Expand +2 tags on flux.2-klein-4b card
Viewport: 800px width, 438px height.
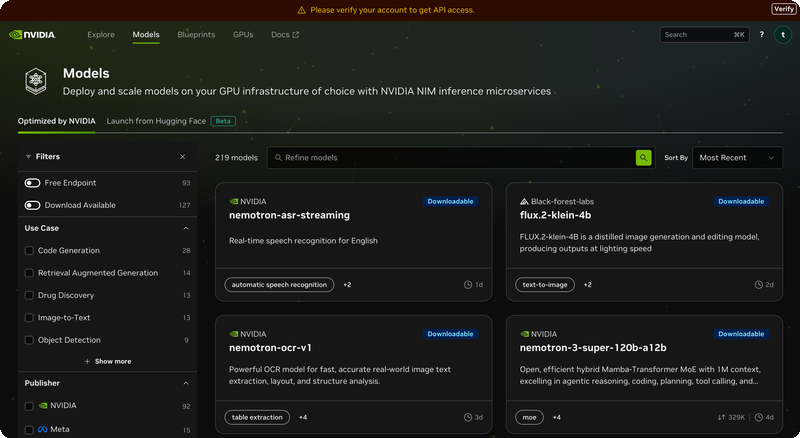click(587, 285)
